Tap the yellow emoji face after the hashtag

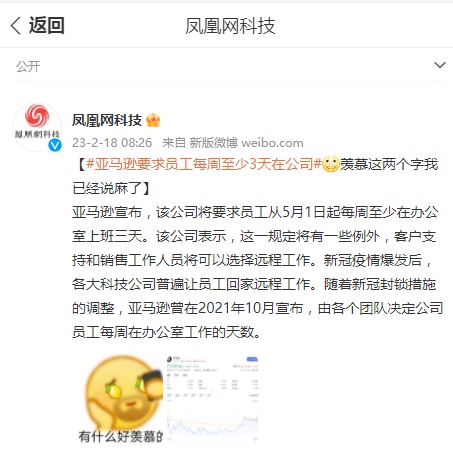click(330, 164)
